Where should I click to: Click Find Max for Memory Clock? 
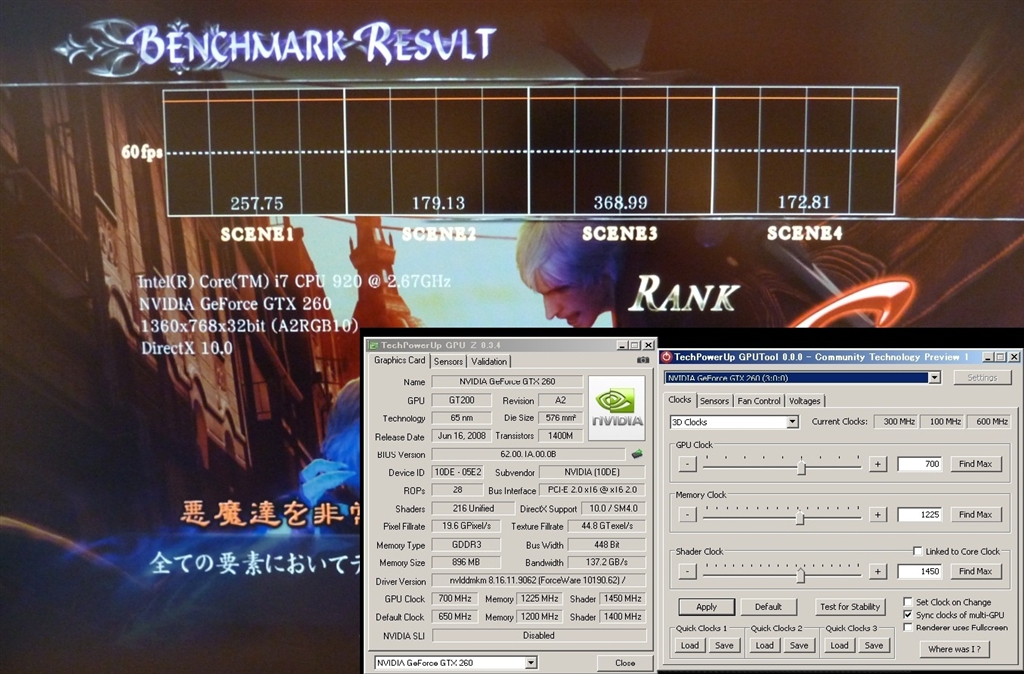tap(976, 515)
